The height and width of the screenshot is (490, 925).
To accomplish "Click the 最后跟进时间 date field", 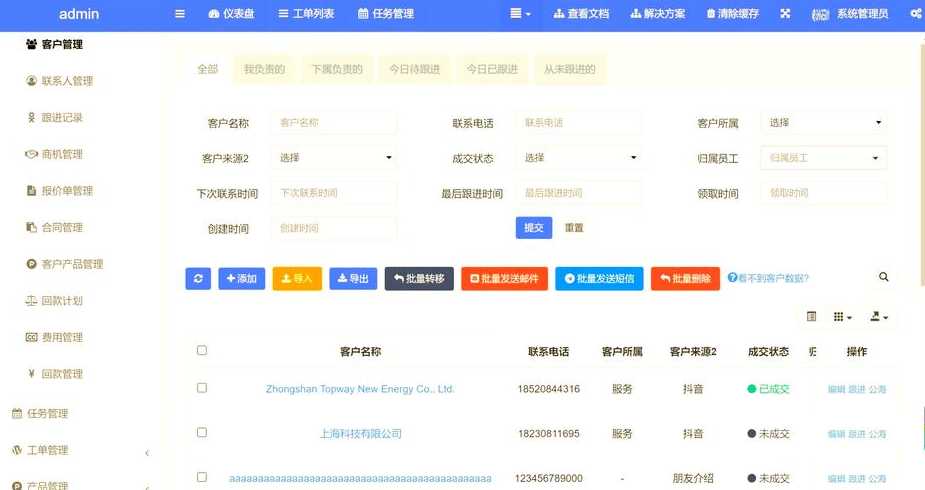I will point(579,193).
